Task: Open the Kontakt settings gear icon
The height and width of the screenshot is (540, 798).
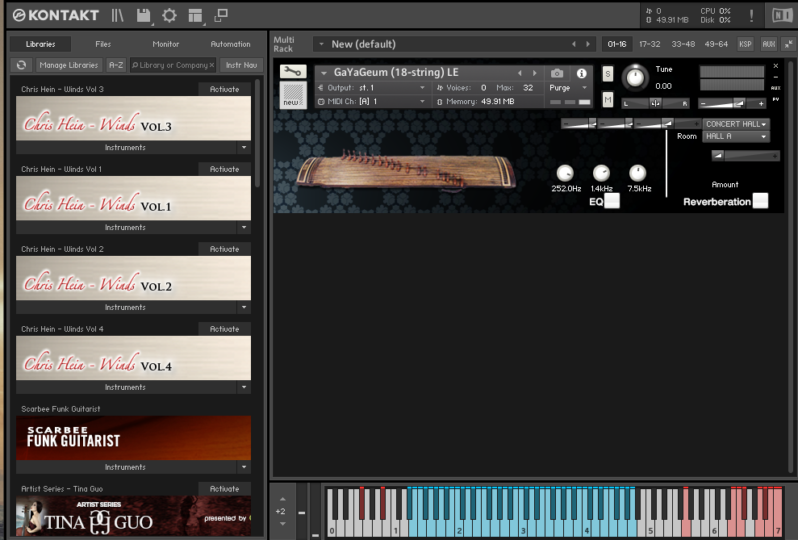Action: pos(169,15)
